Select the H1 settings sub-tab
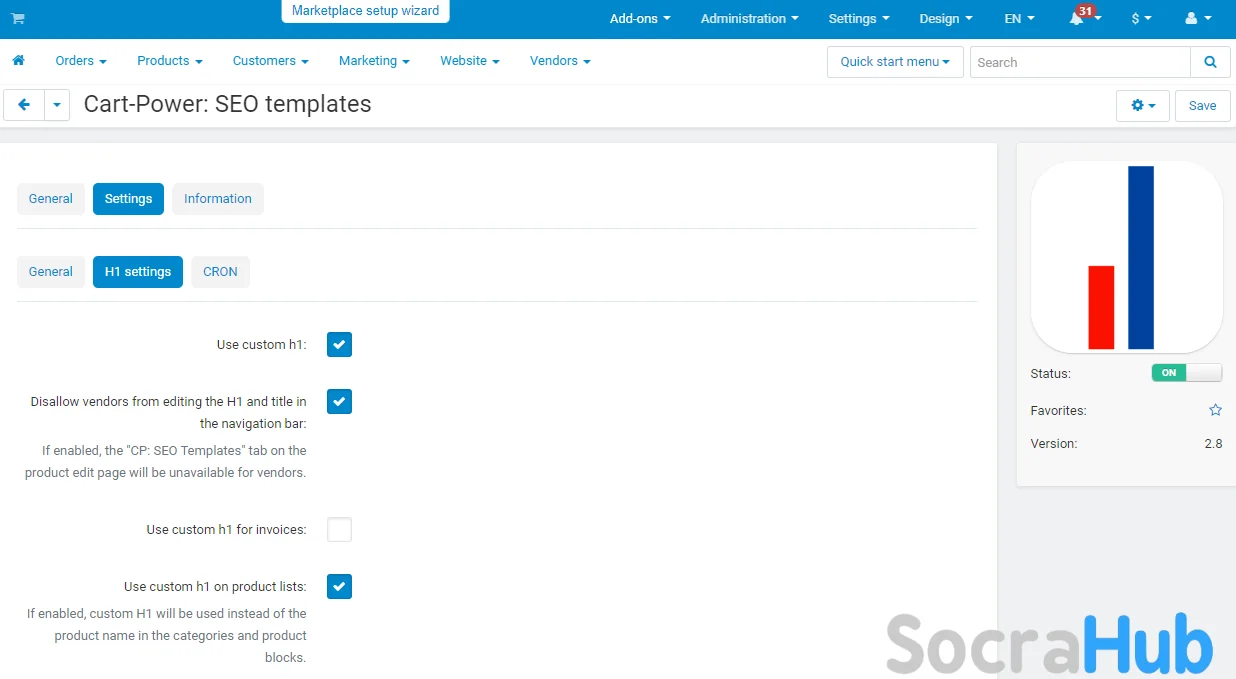The width and height of the screenshot is (1236, 679). coord(138,272)
